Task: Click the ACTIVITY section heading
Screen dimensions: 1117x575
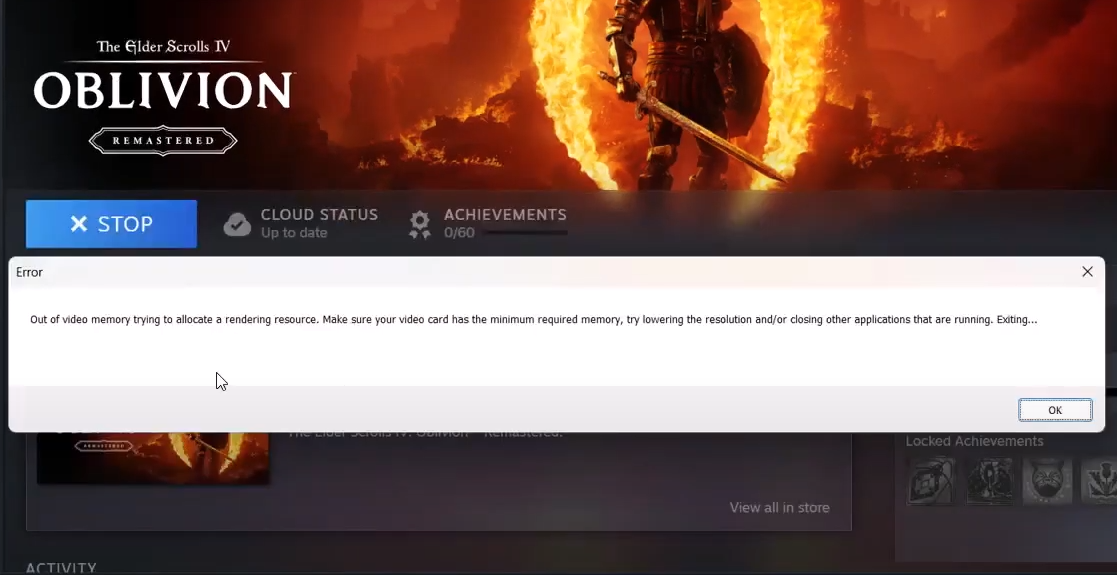Action: click(x=61, y=568)
